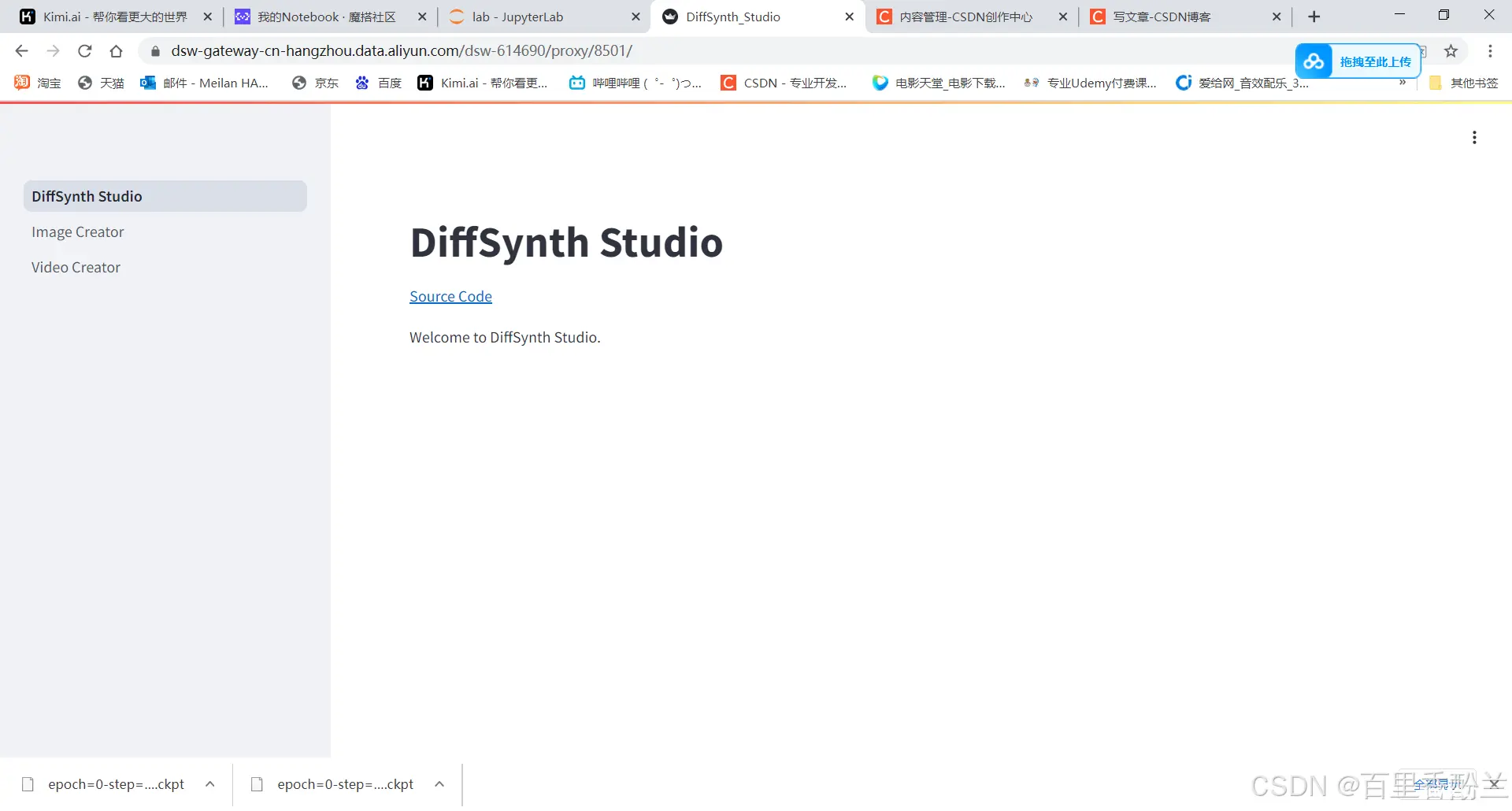The height and width of the screenshot is (811, 1512).
Task: Bookmark this page with the star icon
Action: pyautogui.click(x=1451, y=51)
